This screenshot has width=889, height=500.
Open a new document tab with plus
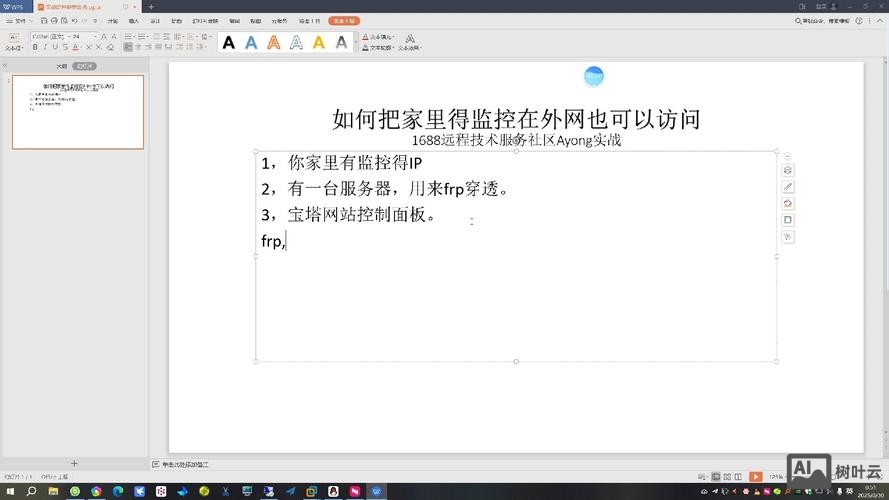[151, 7]
